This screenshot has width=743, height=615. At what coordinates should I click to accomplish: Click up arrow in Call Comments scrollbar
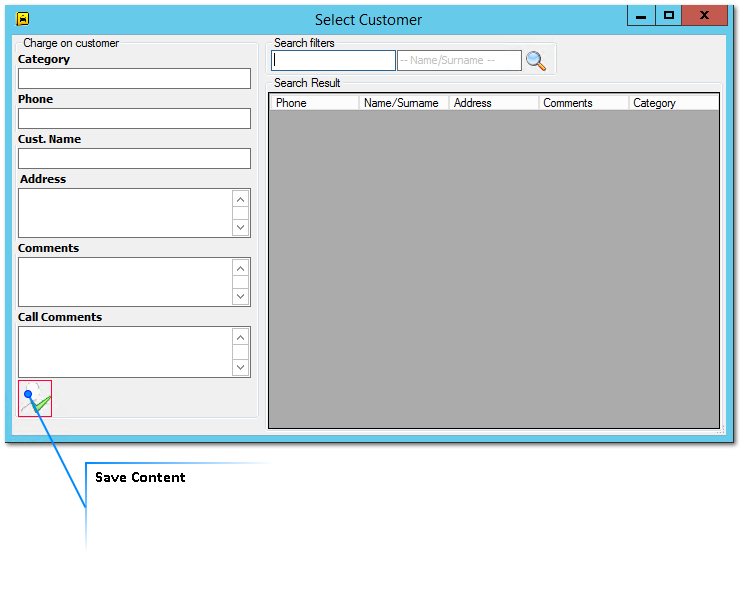click(x=241, y=337)
